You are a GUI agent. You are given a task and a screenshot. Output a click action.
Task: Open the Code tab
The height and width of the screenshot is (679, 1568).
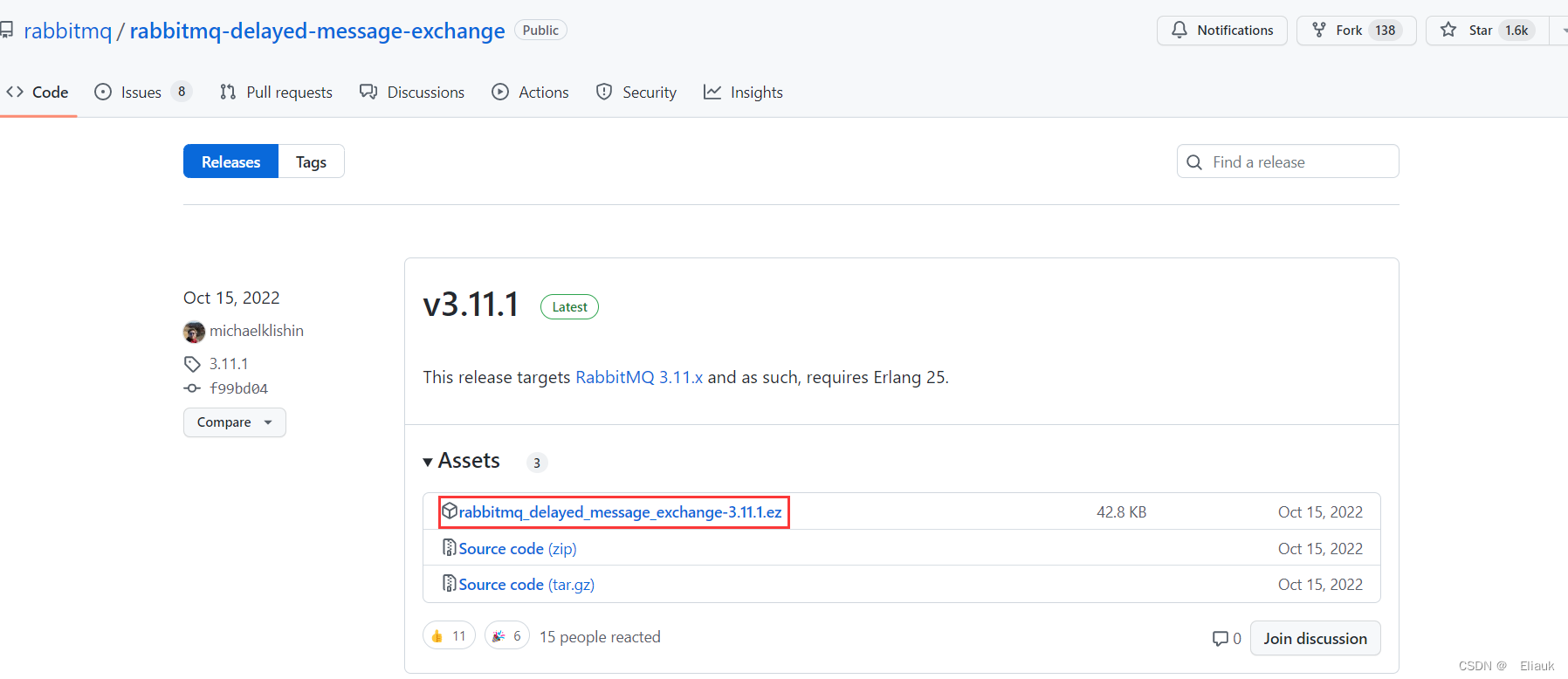click(x=38, y=93)
